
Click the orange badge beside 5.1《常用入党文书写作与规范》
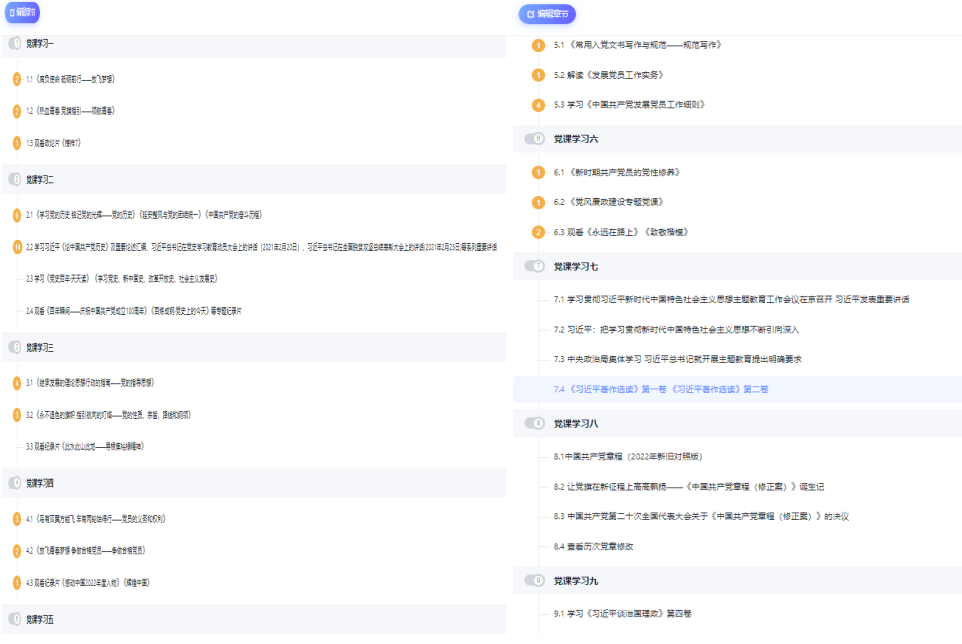[539, 45]
